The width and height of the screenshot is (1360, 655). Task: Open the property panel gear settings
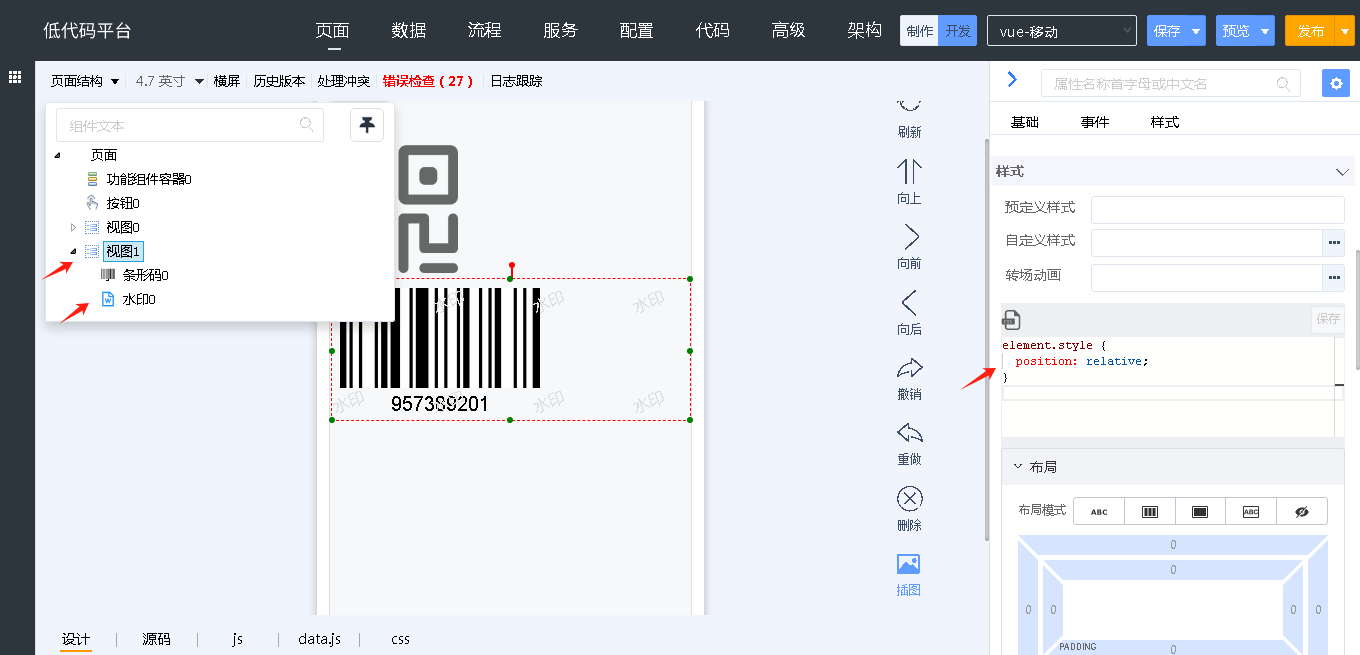click(1335, 83)
